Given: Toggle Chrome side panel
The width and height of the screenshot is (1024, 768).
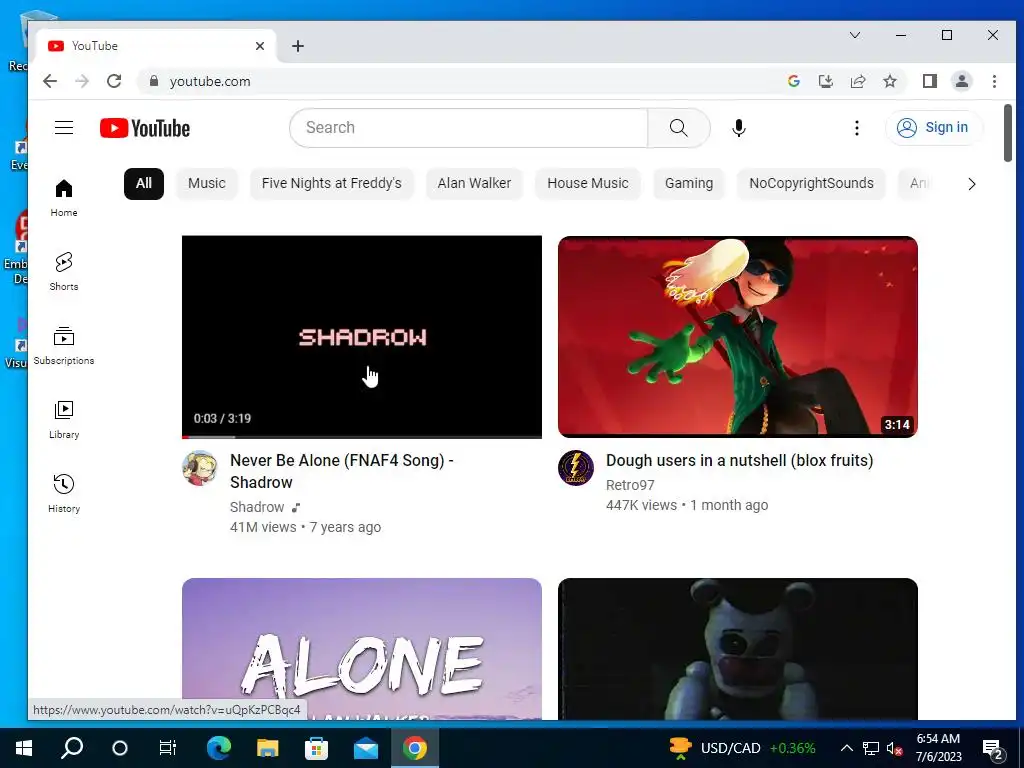Looking at the screenshot, I should (930, 81).
